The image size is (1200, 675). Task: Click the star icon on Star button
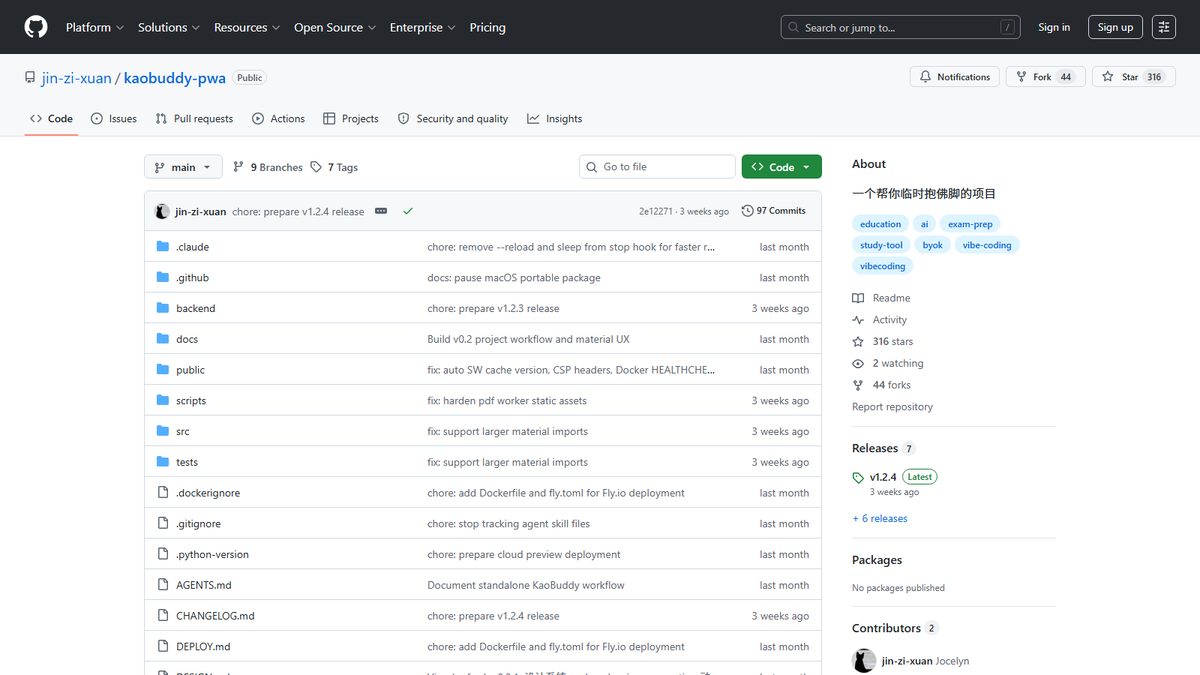(1109, 77)
